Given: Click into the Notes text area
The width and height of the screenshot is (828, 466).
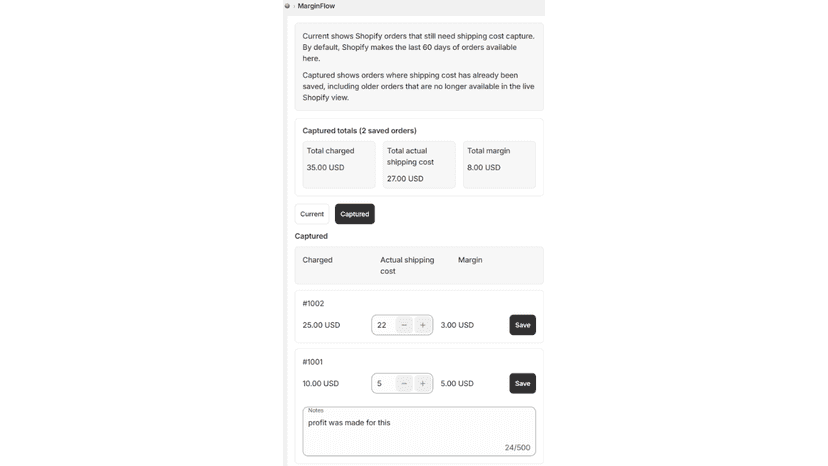Looking at the screenshot, I should point(419,432).
